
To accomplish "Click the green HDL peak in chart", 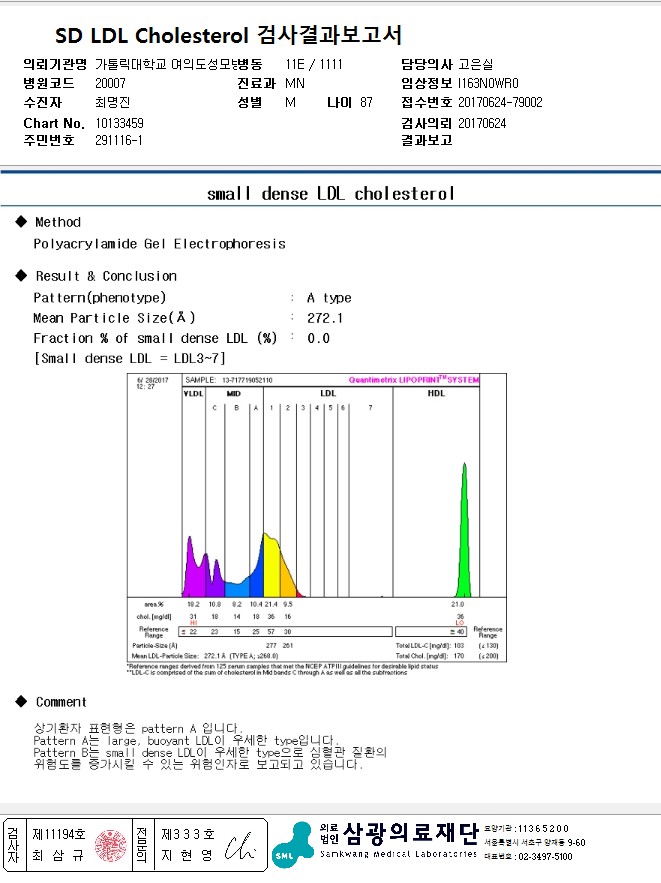I will point(464,541).
